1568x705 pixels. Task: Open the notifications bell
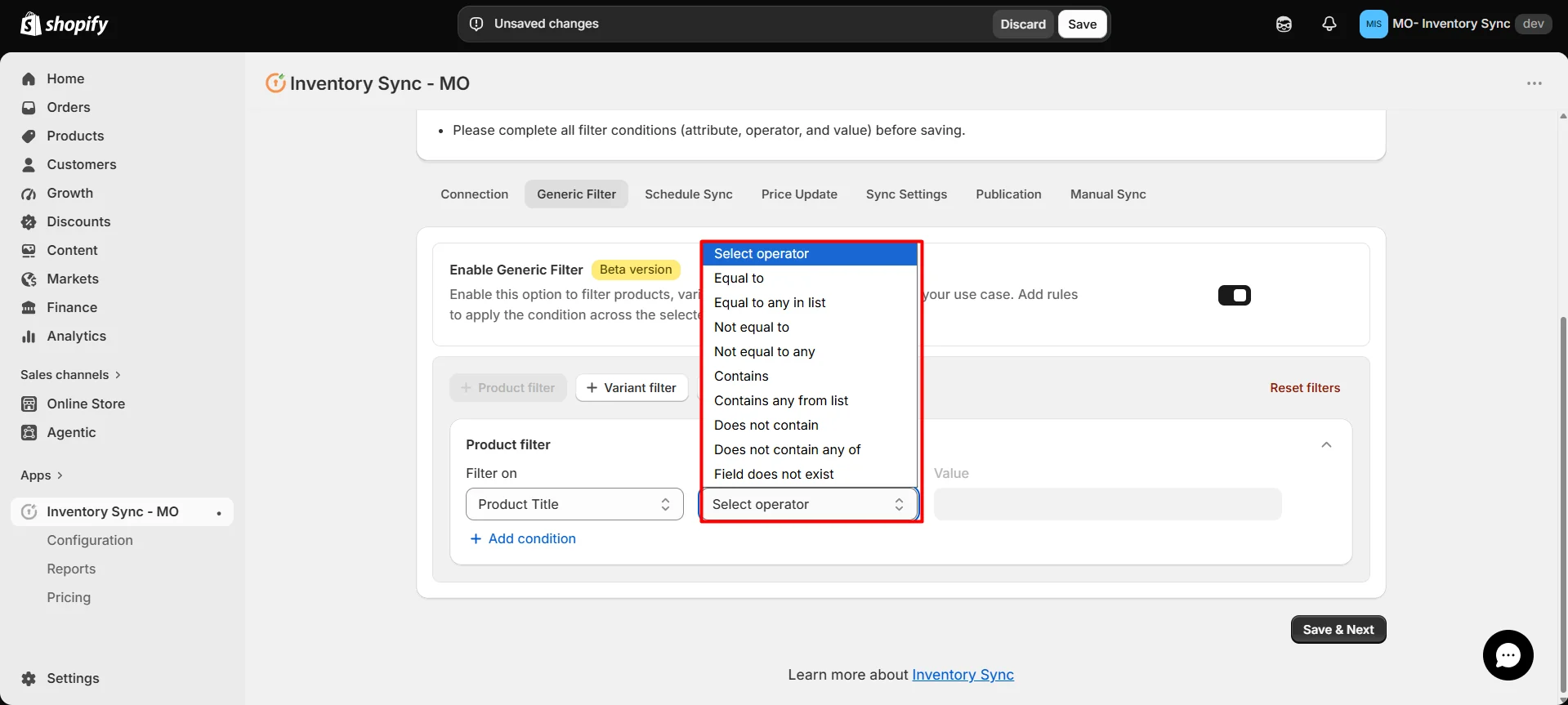click(x=1329, y=24)
